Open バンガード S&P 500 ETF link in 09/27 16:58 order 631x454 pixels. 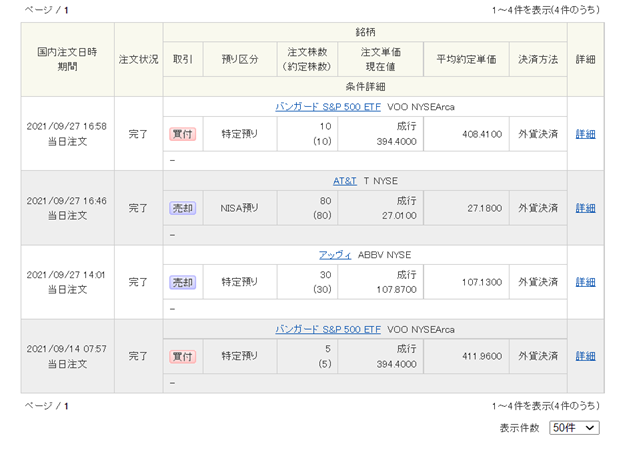(x=328, y=107)
